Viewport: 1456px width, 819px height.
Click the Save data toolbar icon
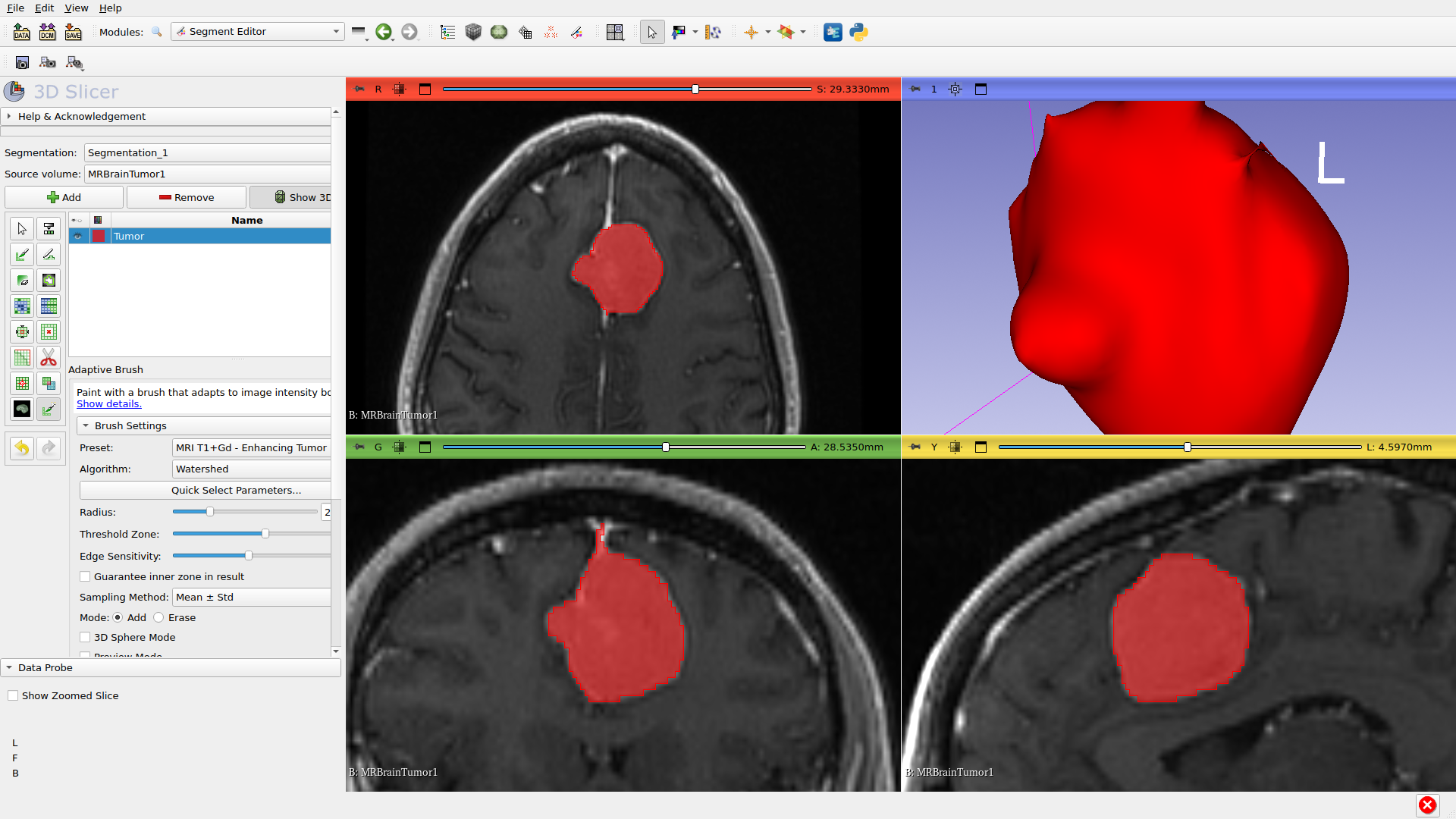pyautogui.click(x=73, y=32)
